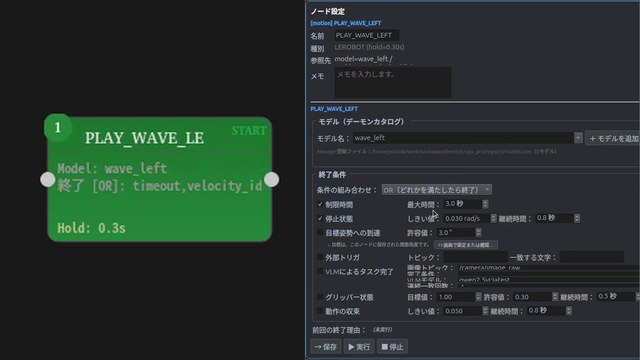Image resolution: width=640 pixels, height=360 pixels.
Task: Click the 種別 LEROBOT (hold=0.30s) text
Action: pos(369,47)
